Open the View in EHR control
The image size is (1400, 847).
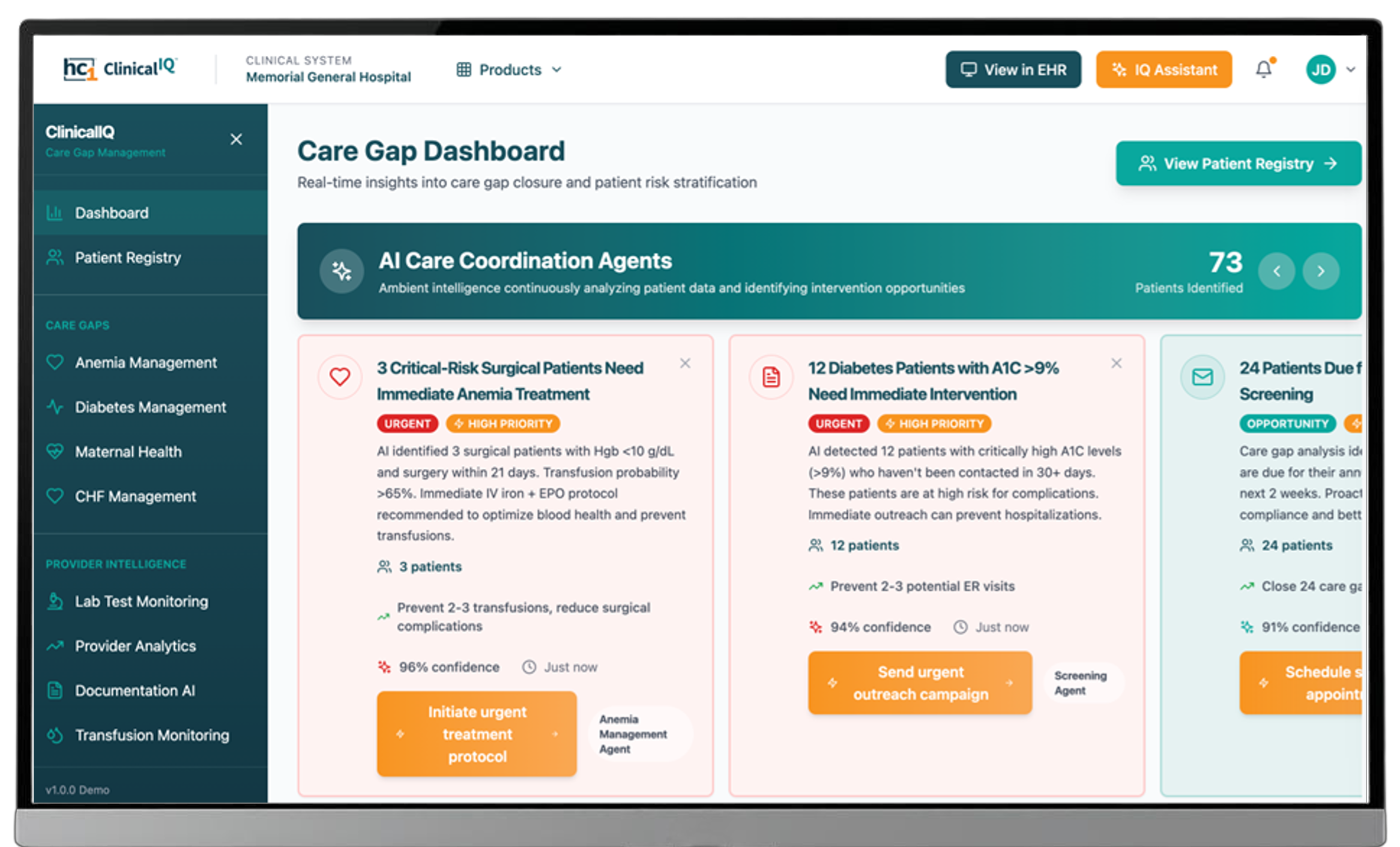(x=1013, y=70)
